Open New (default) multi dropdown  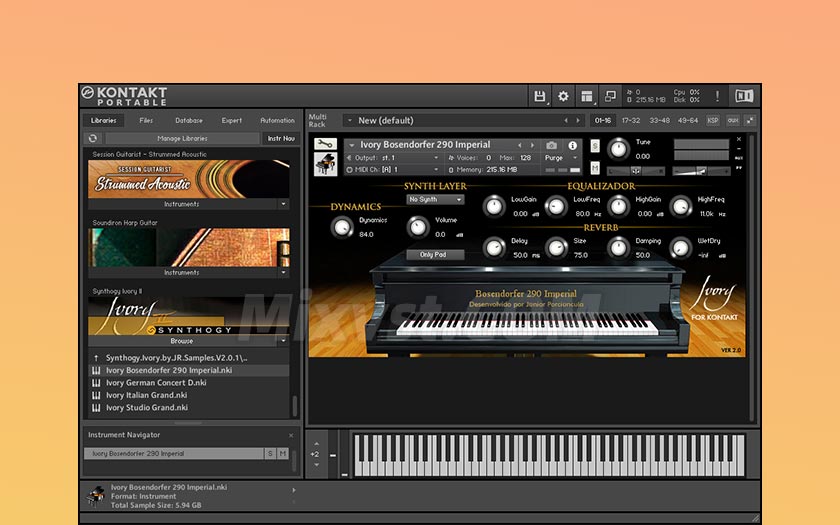click(x=350, y=121)
